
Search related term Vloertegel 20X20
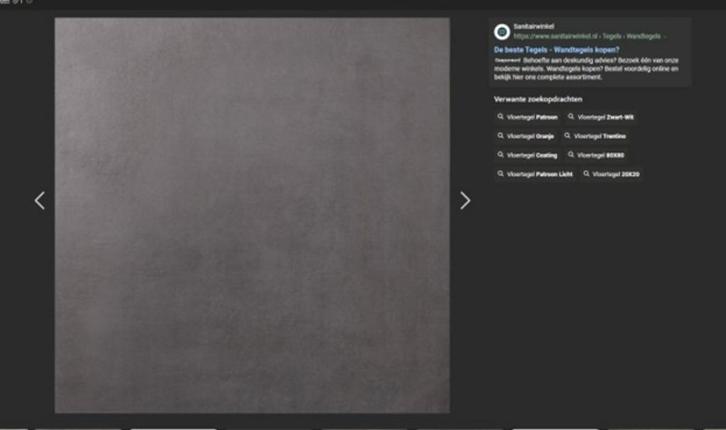pyautogui.click(x=612, y=174)
